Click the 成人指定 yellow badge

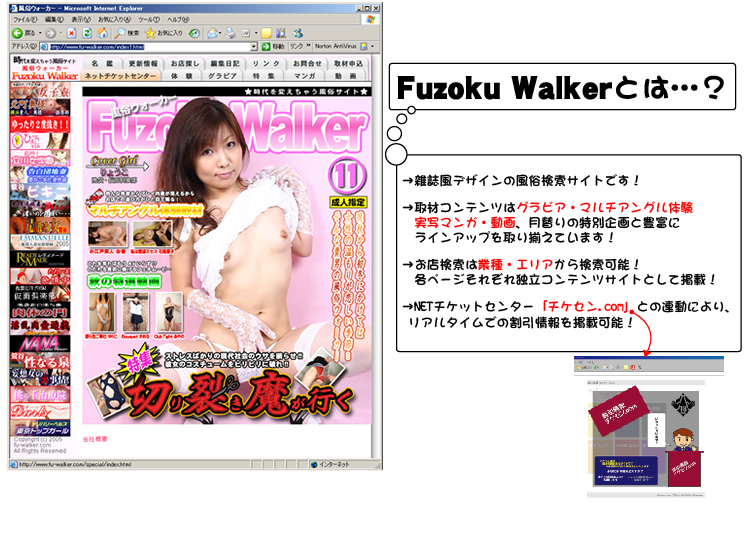[x=348, y=202]
